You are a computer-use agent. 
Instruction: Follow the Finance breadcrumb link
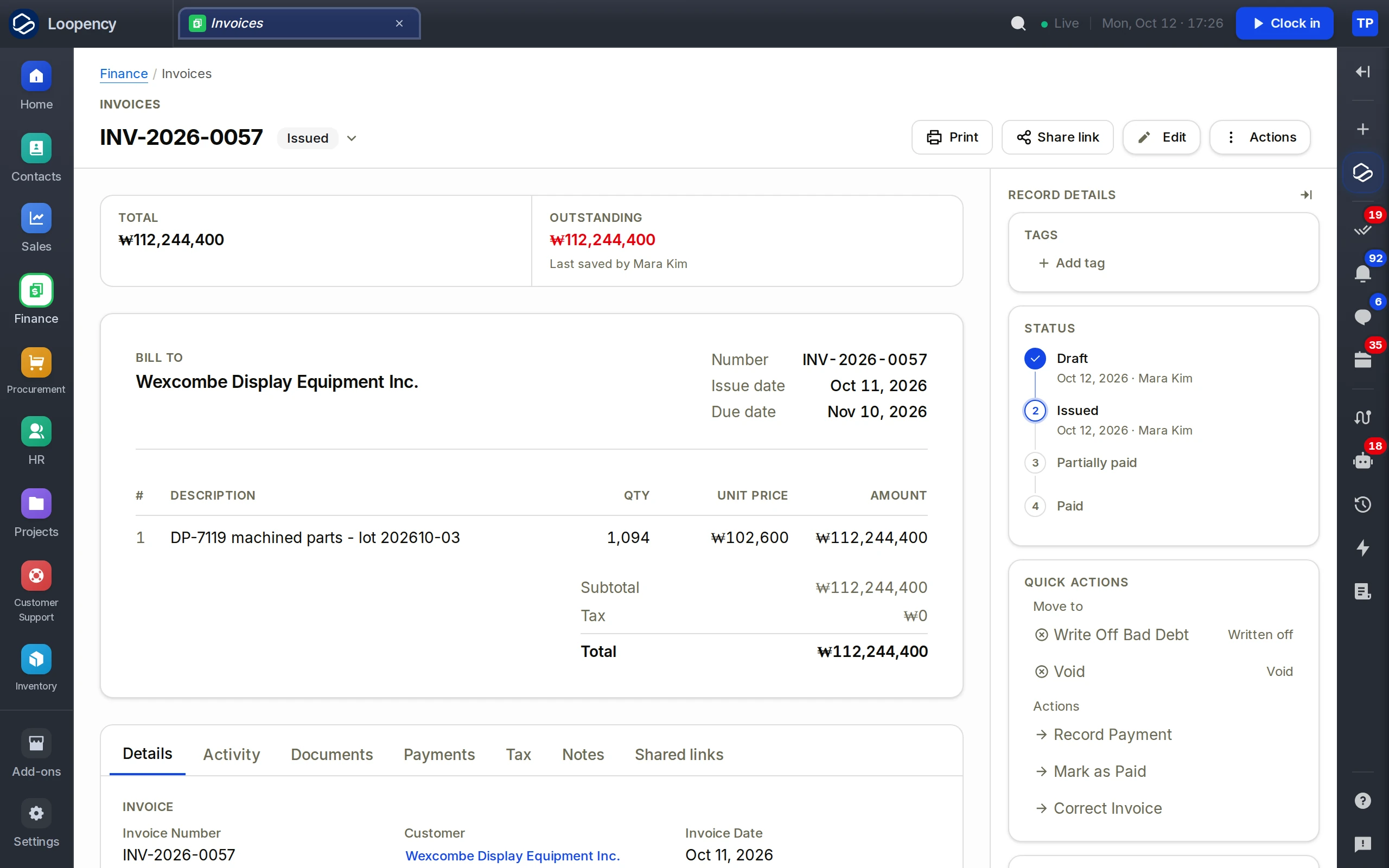pyautogui.click(x=123, y=73)
